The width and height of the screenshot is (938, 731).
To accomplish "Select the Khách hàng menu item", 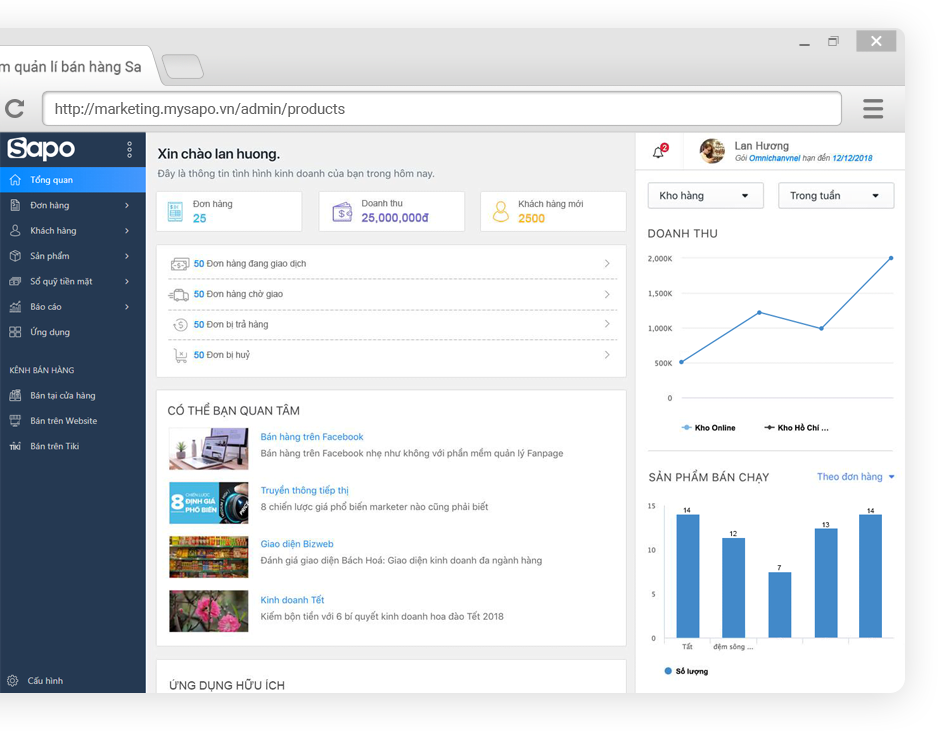I will coord(72,230).
